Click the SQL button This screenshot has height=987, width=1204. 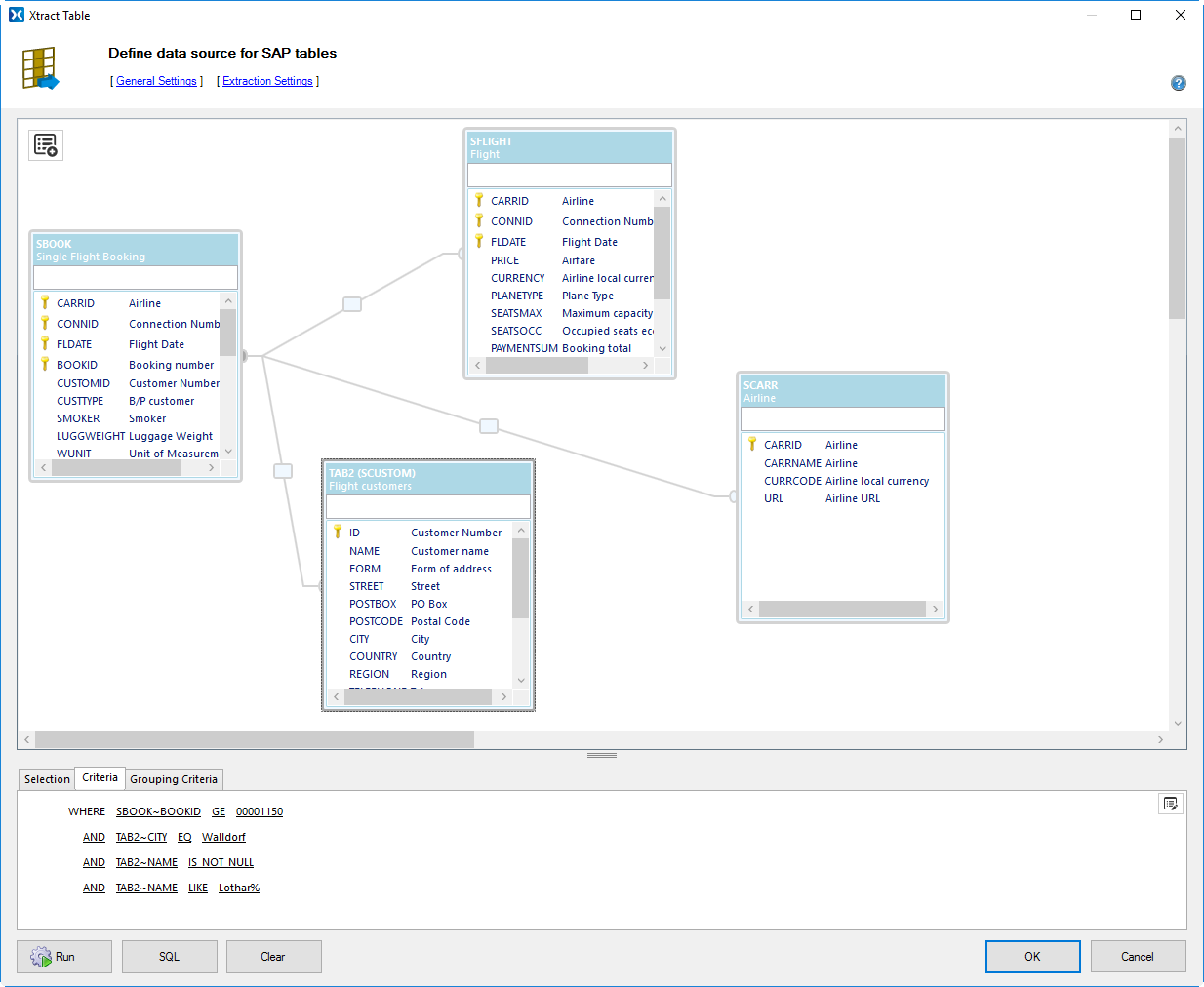(169, 957)
